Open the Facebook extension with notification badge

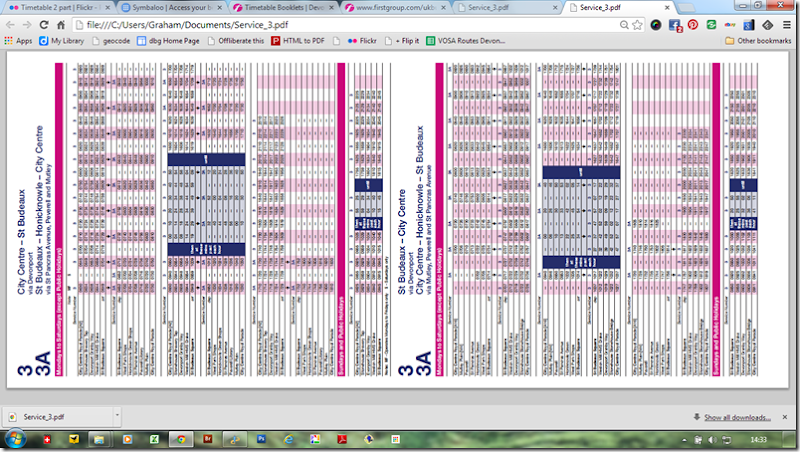674,25
